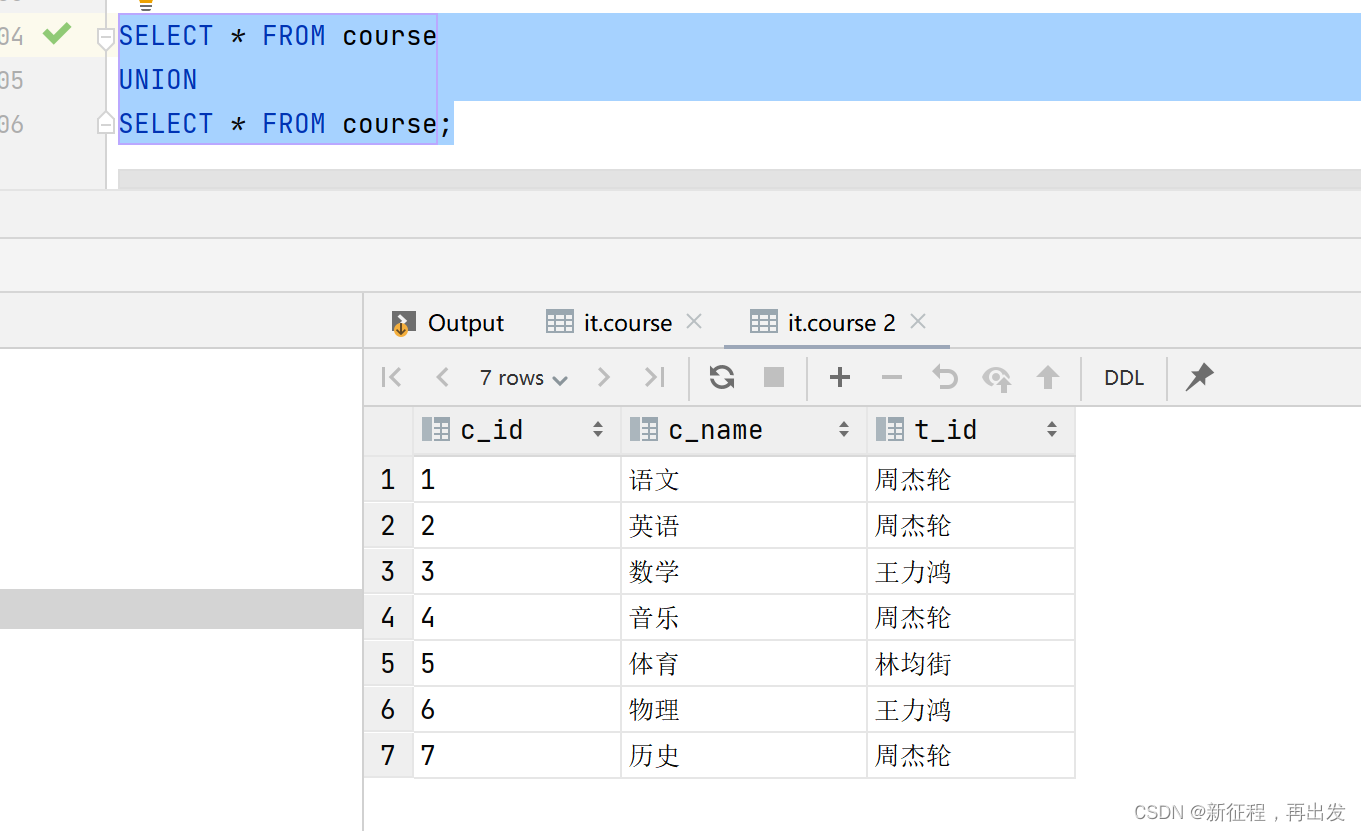Add a new row with plus icon
Image resolution: width=1361 pixels, height=831 pixels.
[x=840, y=377]
